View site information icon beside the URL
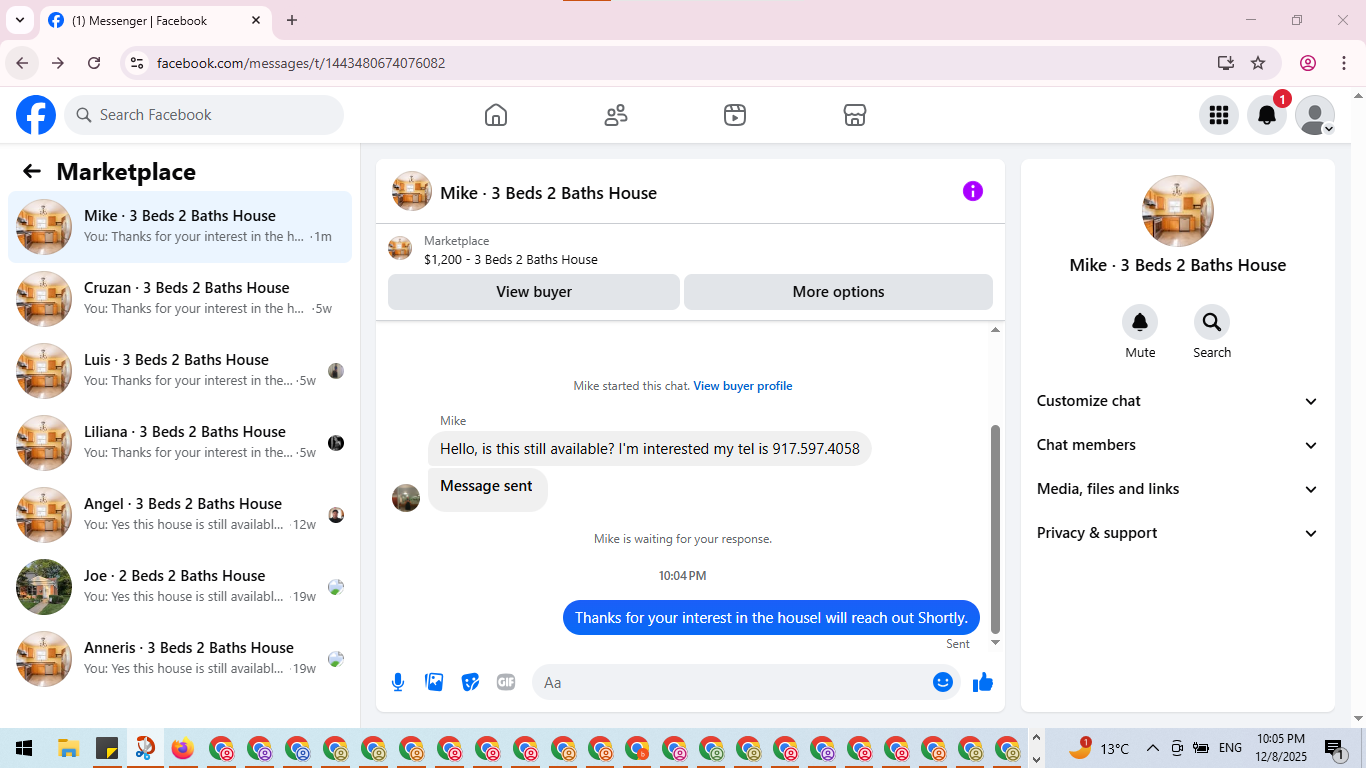1366x768 pixels. coord(138,63)
